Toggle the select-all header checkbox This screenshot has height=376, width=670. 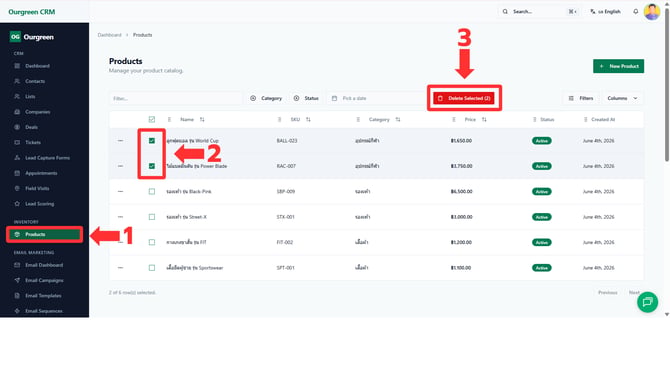click(152, 120)
